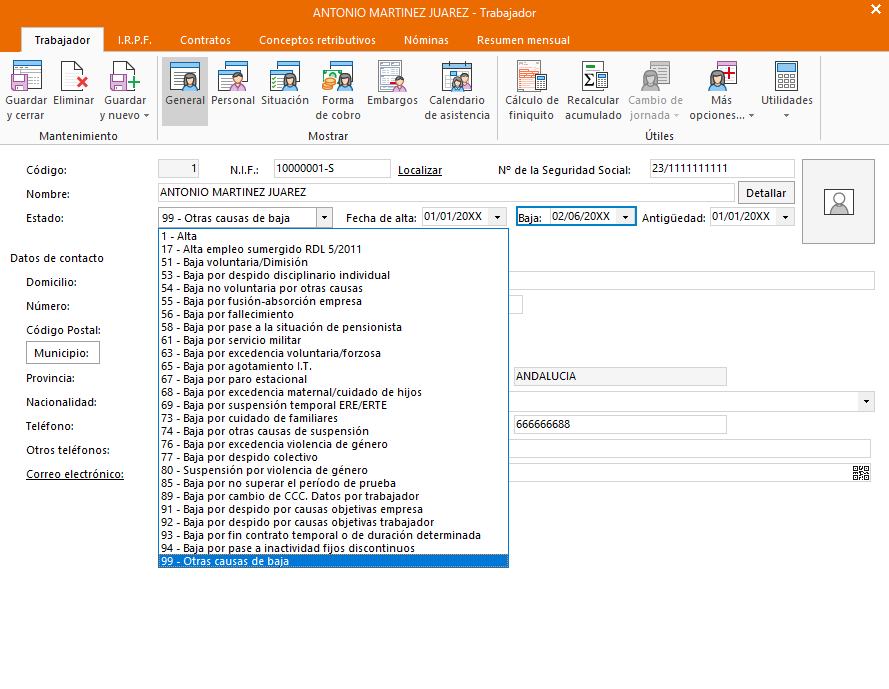Select '73 - Baja por cuidado de familiares'
889x689 pixels.
coord(333,419)
